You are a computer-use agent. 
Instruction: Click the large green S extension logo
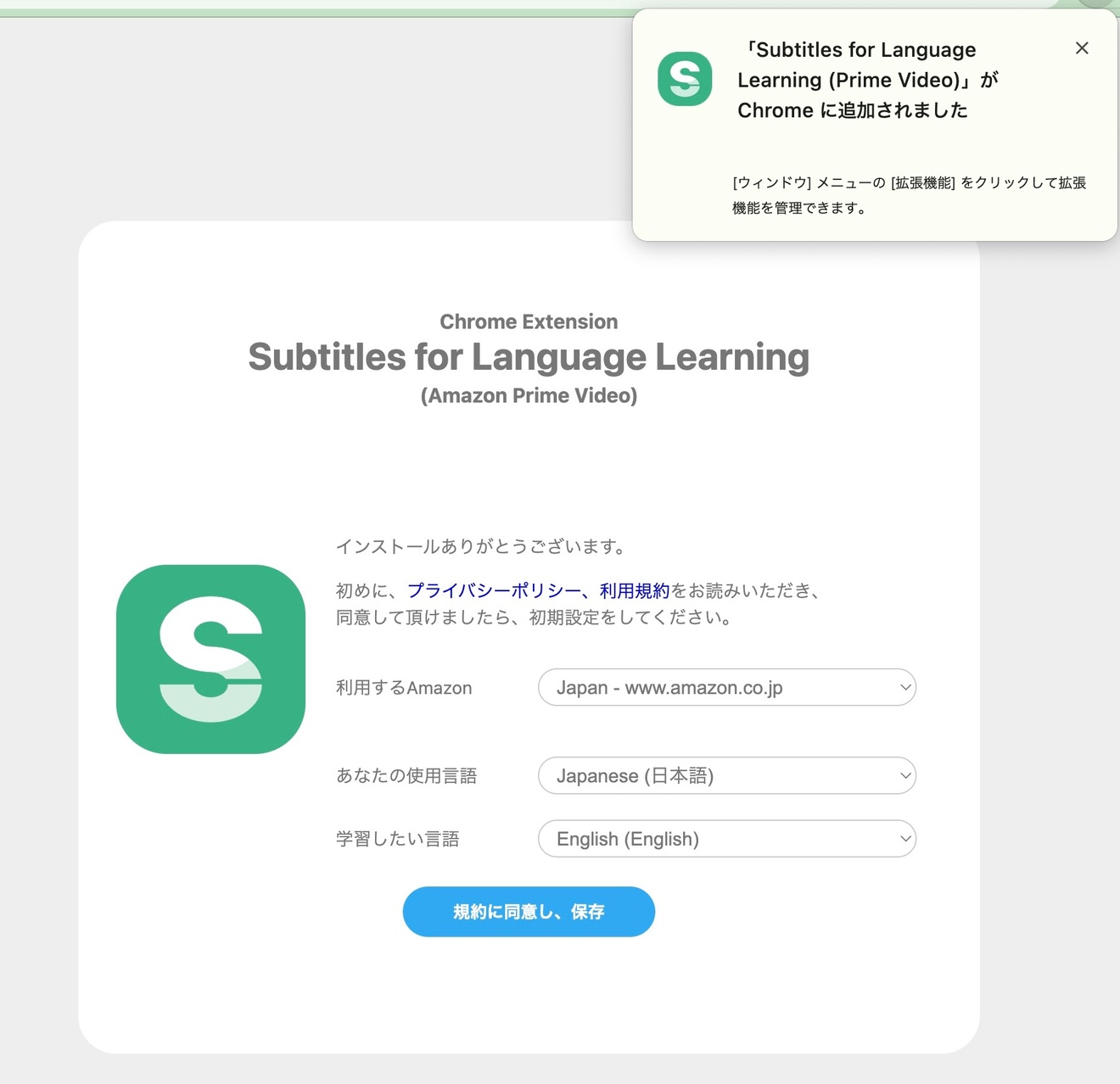click(210, 659)
